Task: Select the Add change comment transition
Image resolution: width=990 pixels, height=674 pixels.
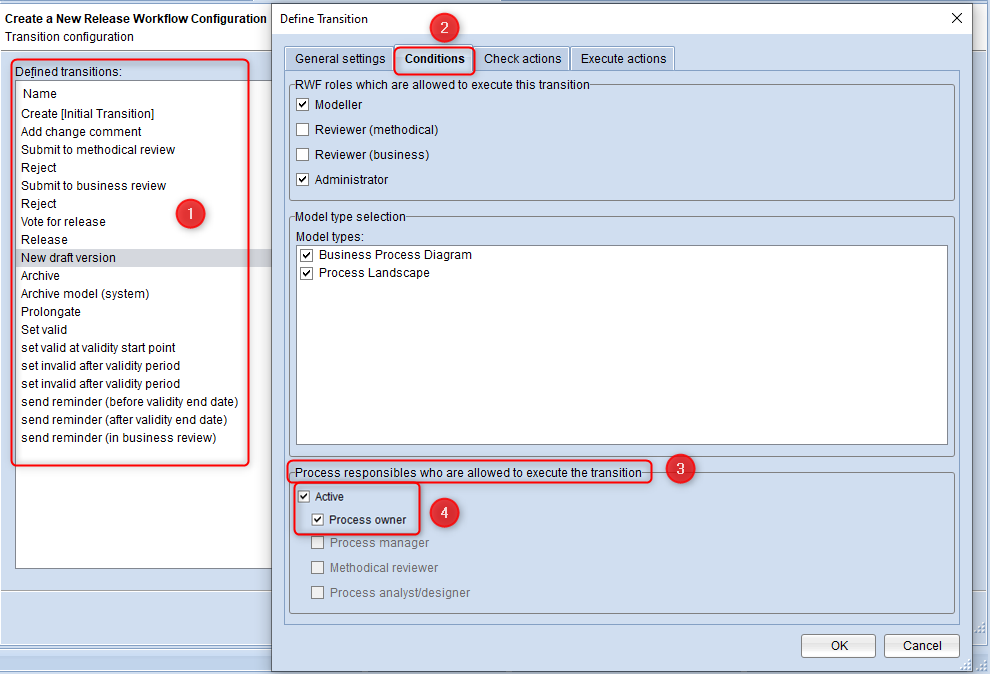Action: point(144,132)
